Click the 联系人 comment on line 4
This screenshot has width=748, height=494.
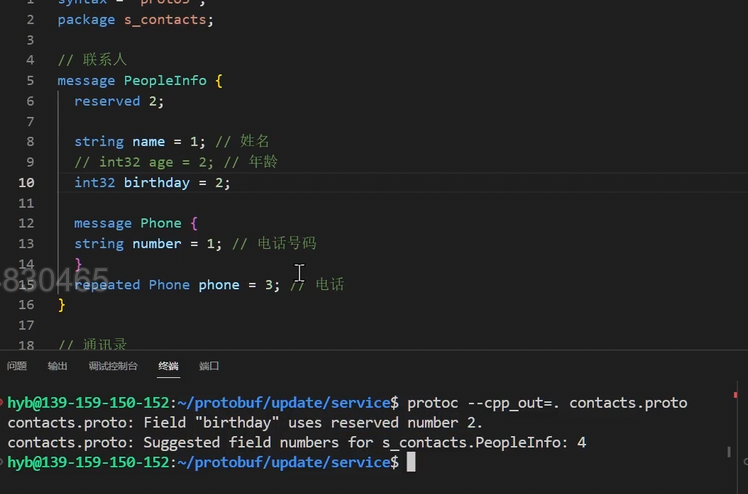point(92,60)
